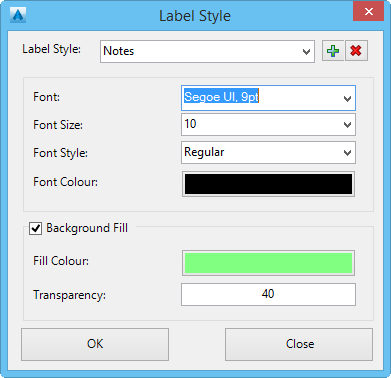Image resolution: width=391 pixels, height=378 pixels.
Task: Click the application logo in title bar
Action: [x=18, y=15]
